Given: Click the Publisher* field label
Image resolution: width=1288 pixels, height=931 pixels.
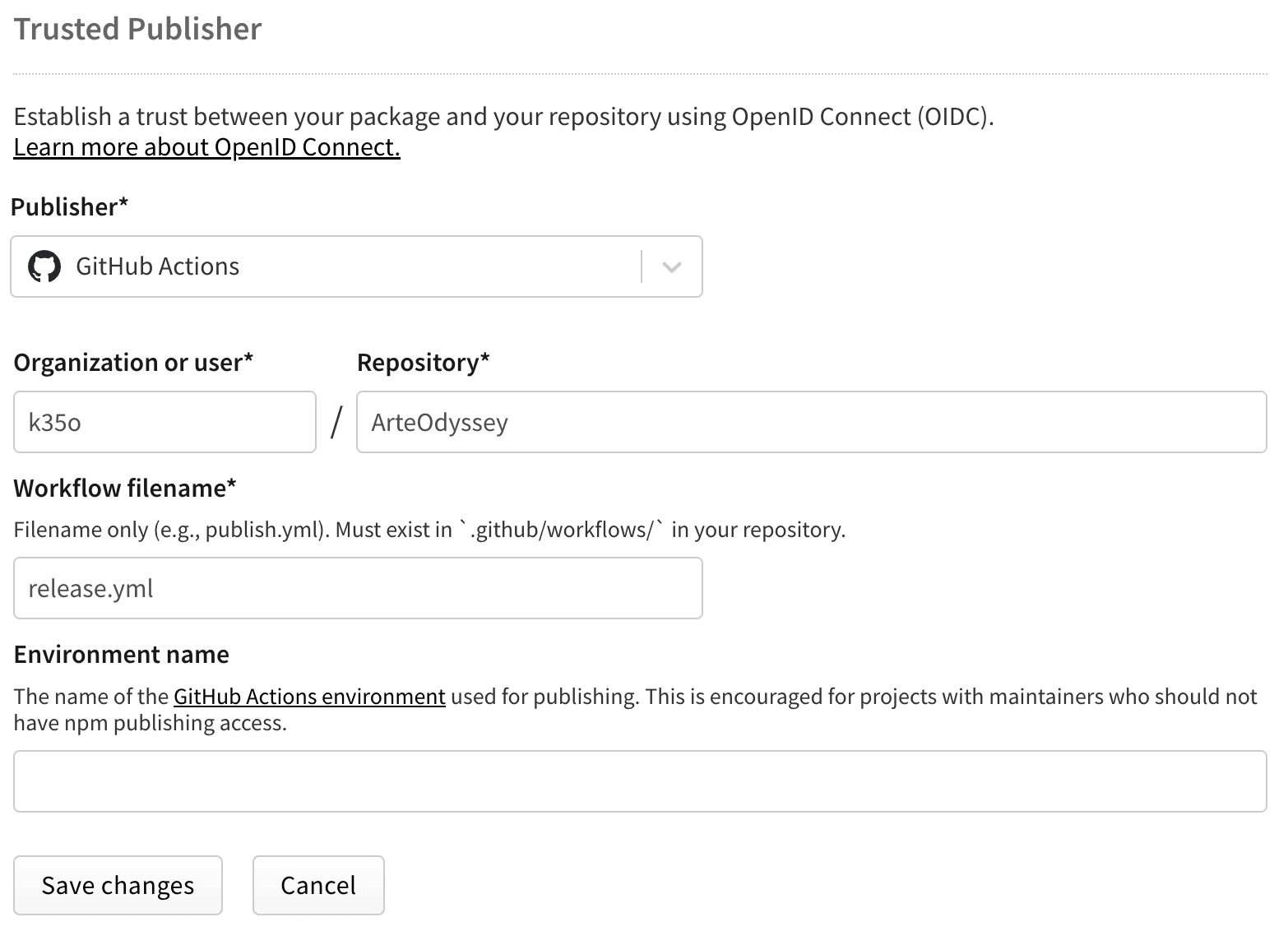Looking at the screenshot, I should pos(70,206).
